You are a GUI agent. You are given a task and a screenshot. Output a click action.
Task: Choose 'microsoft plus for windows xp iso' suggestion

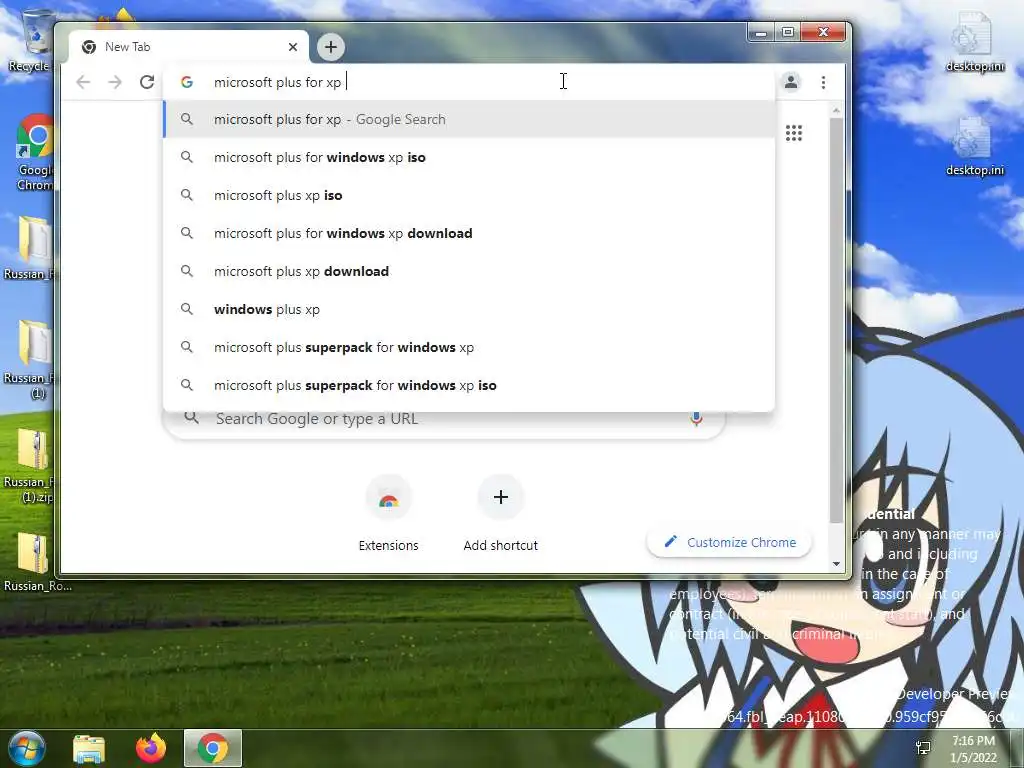(x=469, y=157)
